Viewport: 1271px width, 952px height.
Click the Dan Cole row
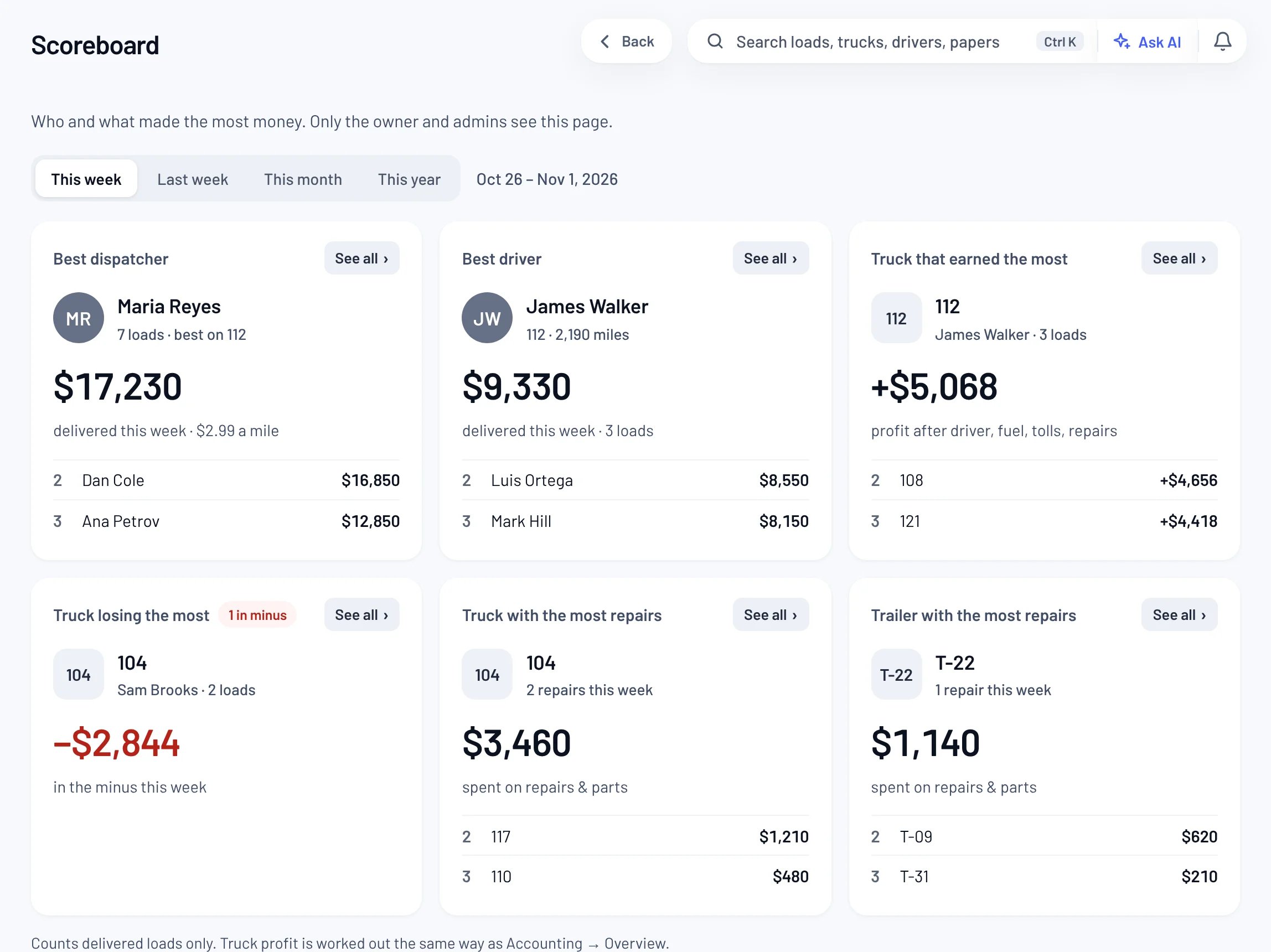pos(226,480)
